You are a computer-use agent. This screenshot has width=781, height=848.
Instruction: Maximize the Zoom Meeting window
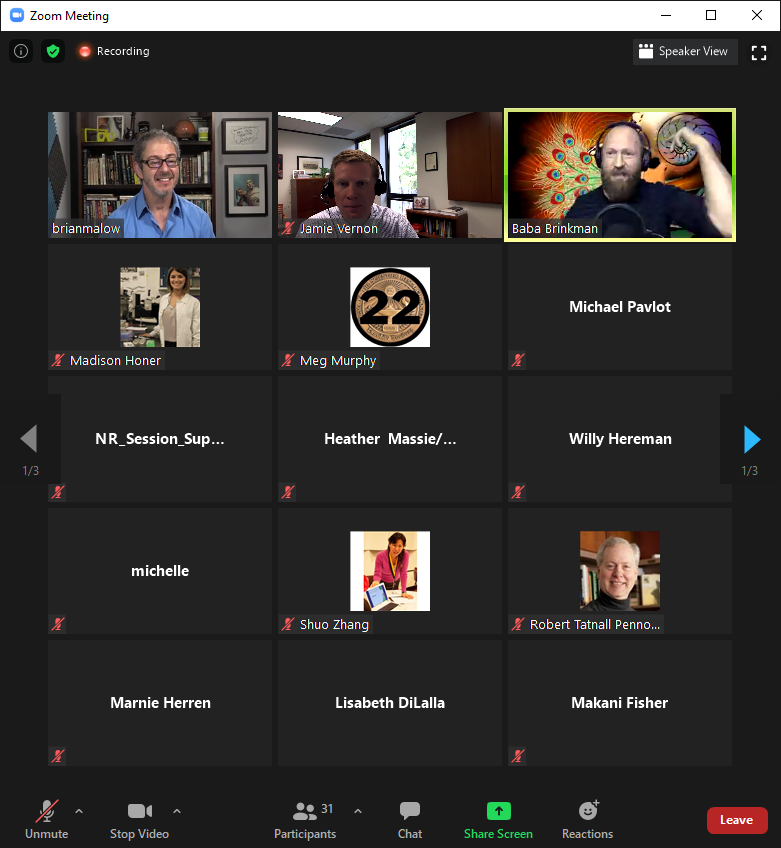tap(711, 15)
